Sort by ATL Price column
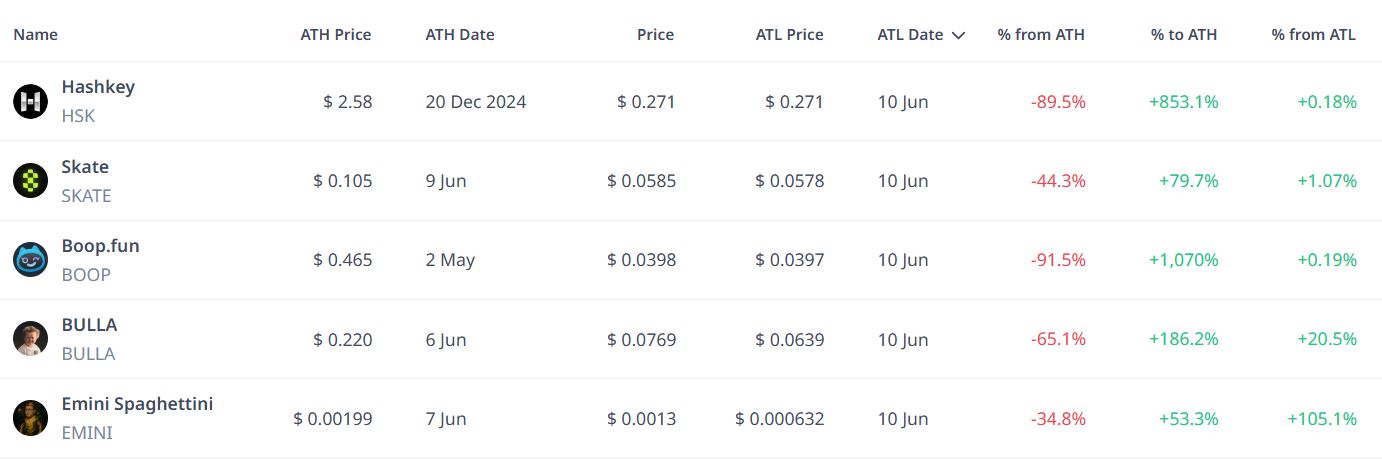1382x459 pixels. (790, 35)
